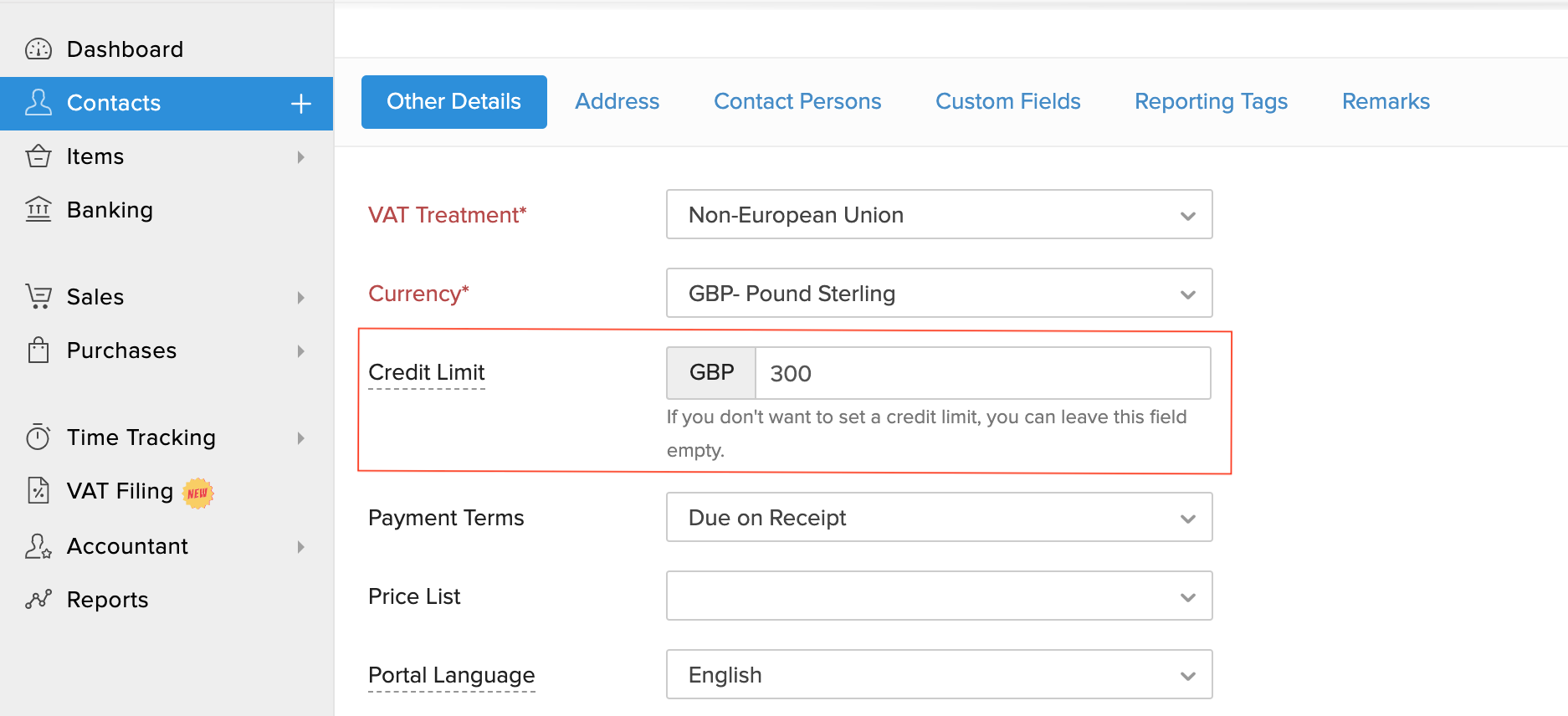Click the Sales shopping cart icon

tap(38, 296)
